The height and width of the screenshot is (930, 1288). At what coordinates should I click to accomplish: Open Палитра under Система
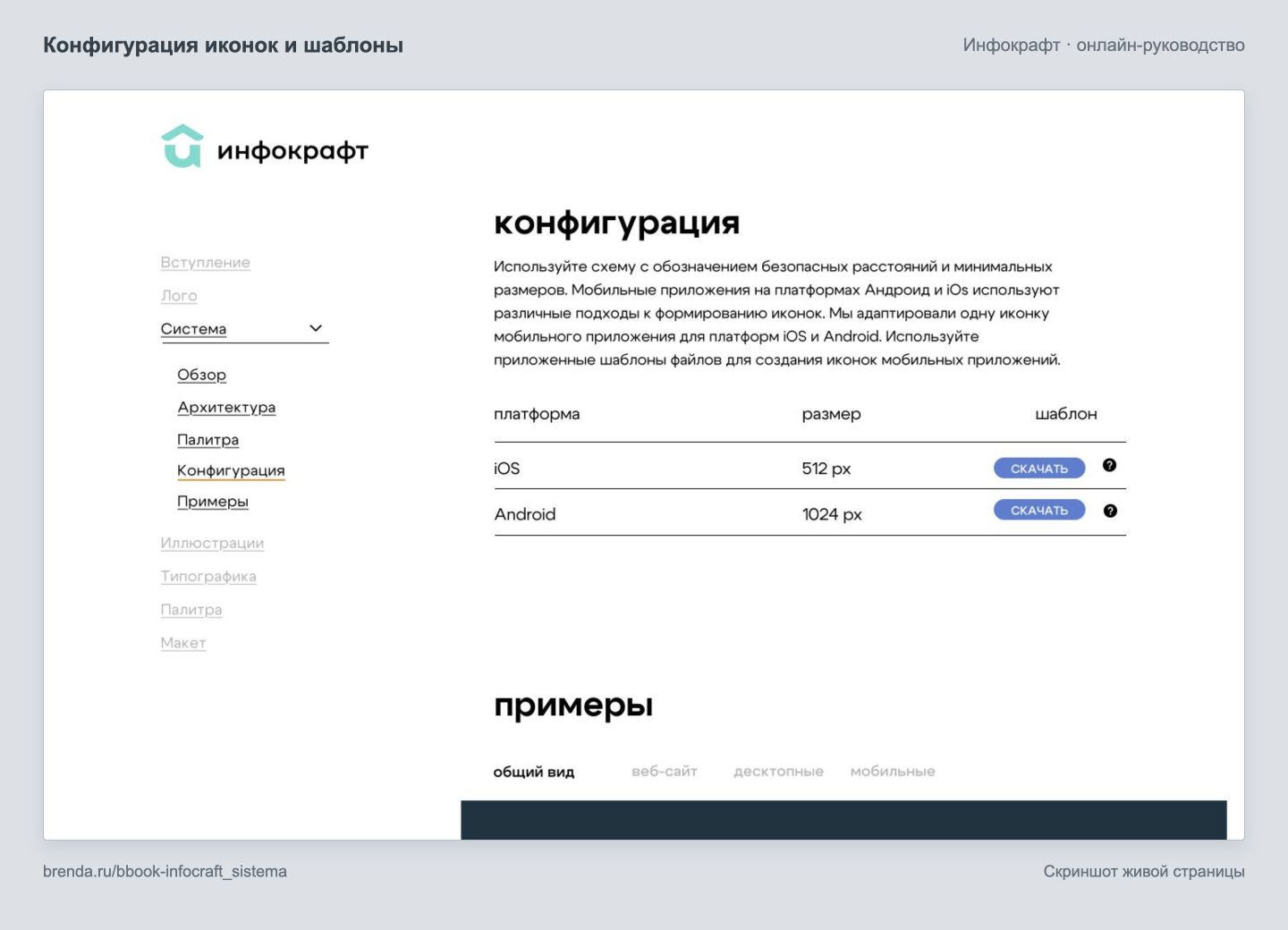(208, 440)
